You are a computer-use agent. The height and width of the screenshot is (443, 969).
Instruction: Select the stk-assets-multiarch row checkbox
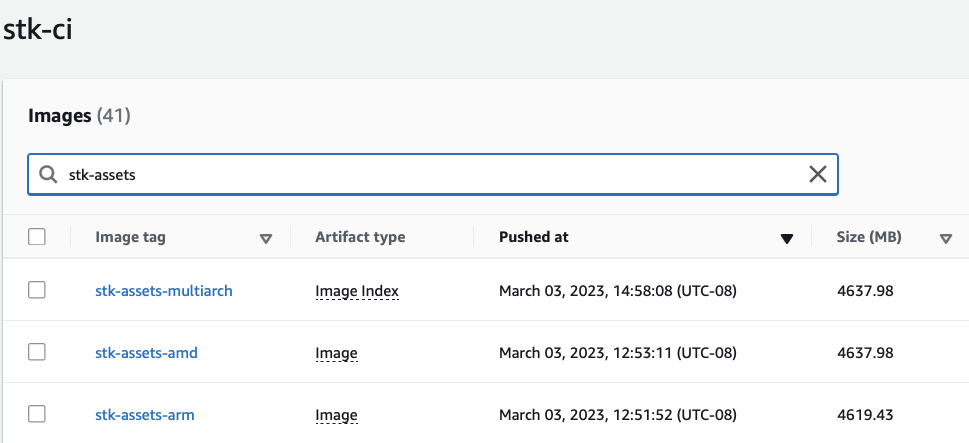37,290
